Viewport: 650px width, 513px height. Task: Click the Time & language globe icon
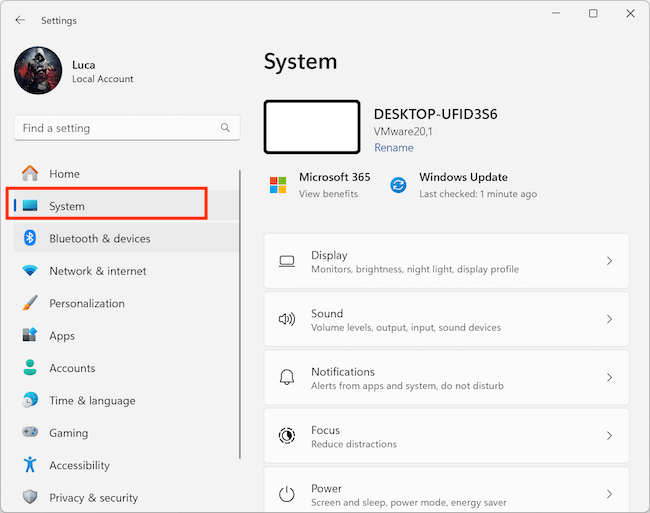pos(30,400)
